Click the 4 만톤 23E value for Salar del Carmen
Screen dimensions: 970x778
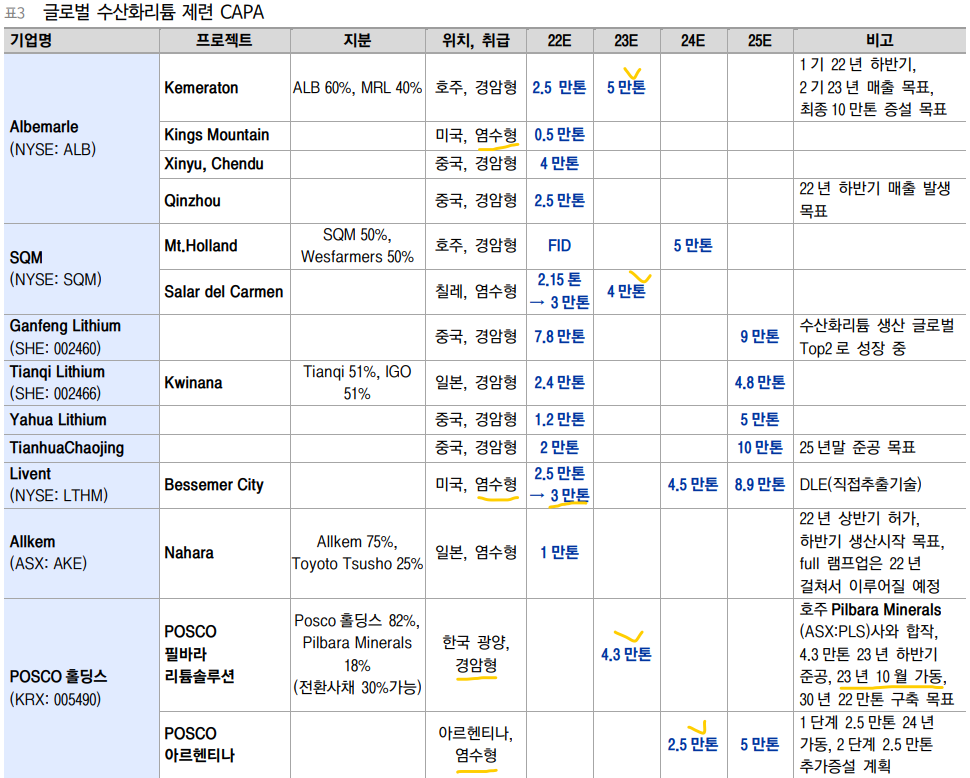(x=626, y=291)
